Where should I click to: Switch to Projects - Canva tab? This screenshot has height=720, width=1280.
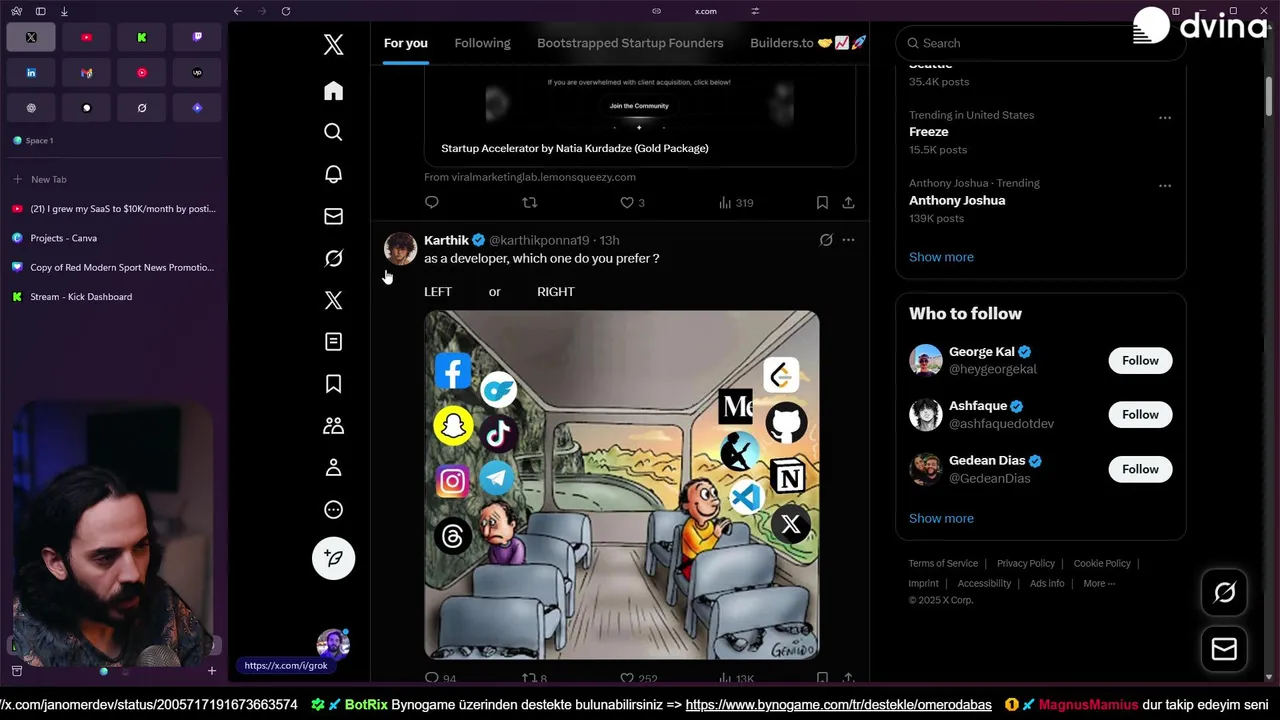coord(114,238)
